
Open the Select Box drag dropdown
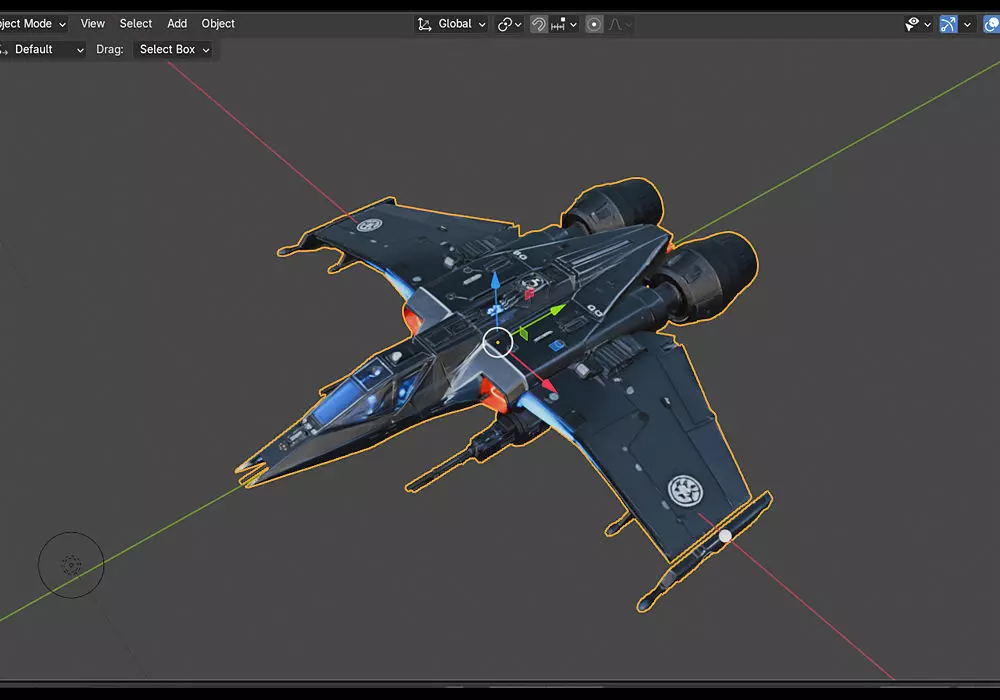click(174, 49)
